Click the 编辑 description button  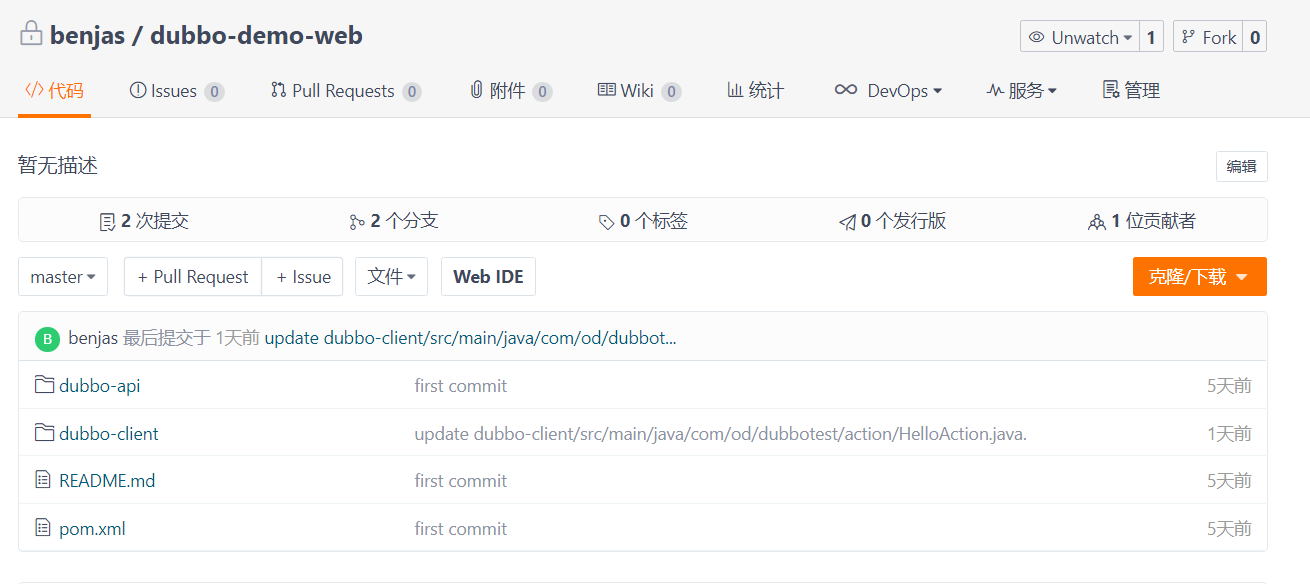1241,167
